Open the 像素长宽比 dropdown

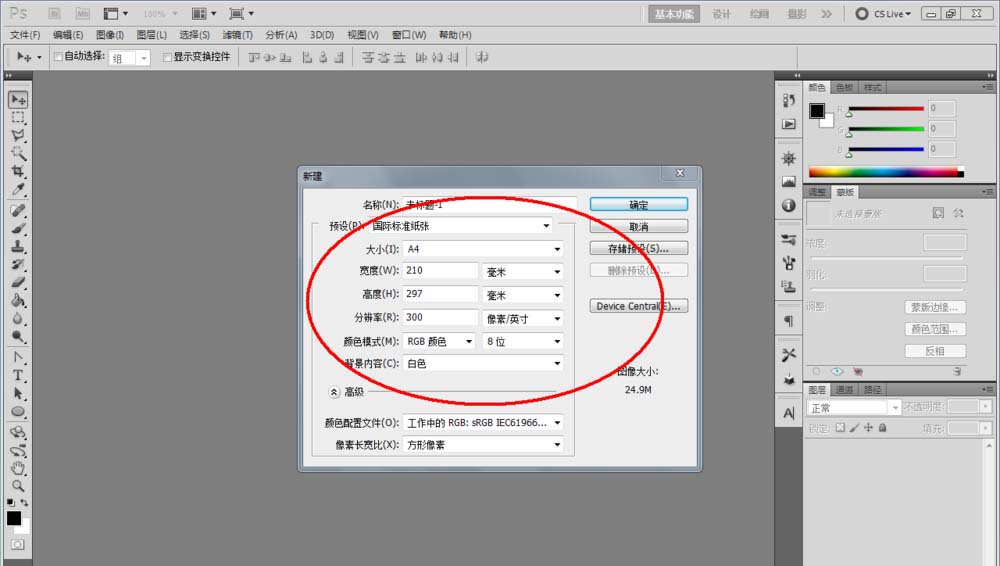483,445
